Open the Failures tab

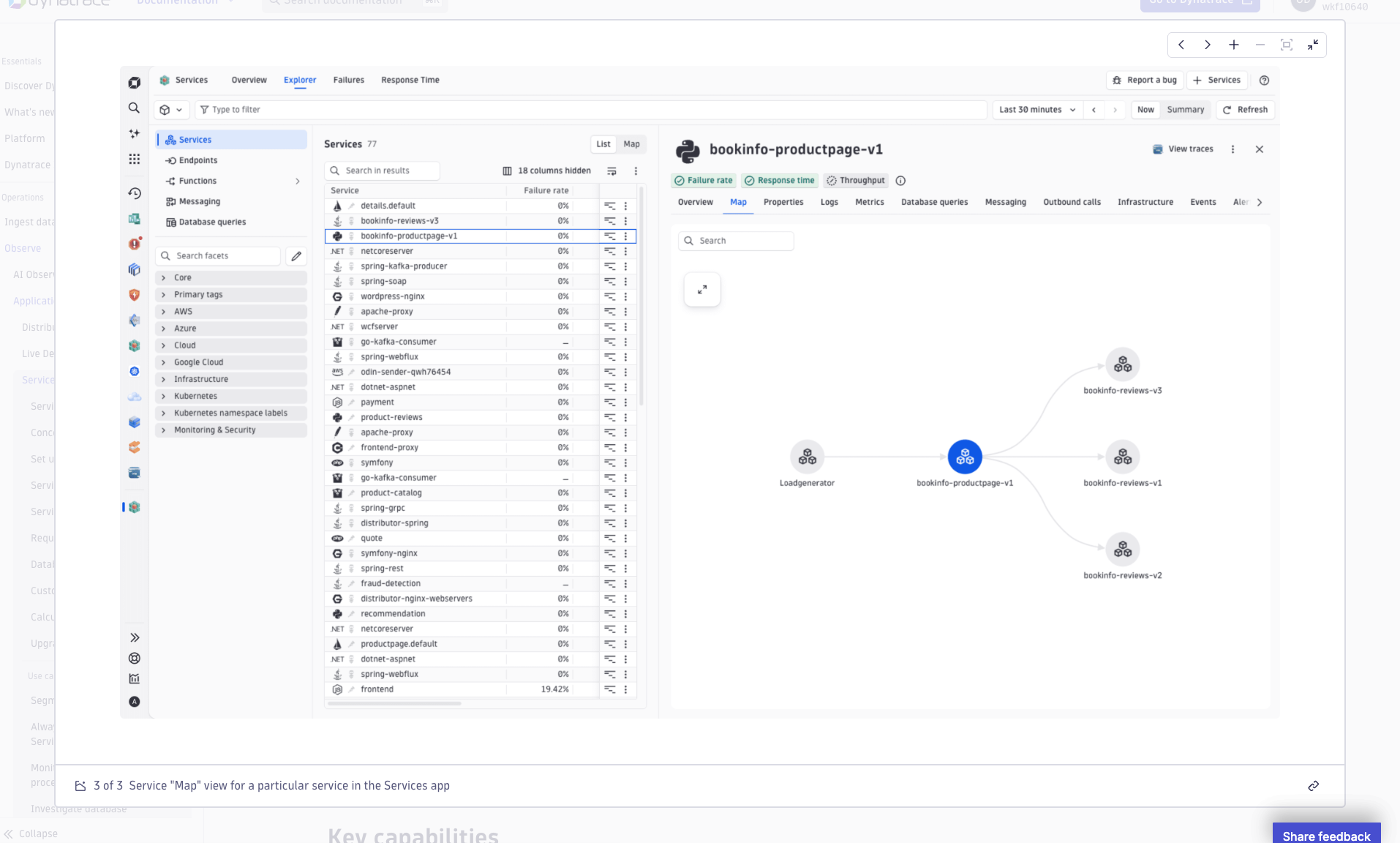348,80
